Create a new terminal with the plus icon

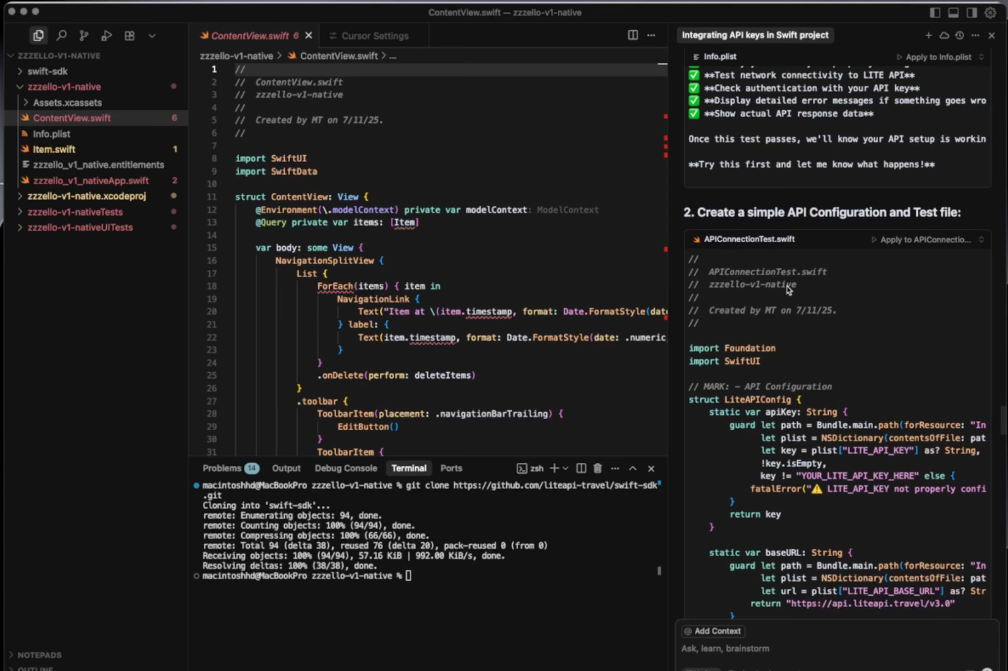coord(554,468)
